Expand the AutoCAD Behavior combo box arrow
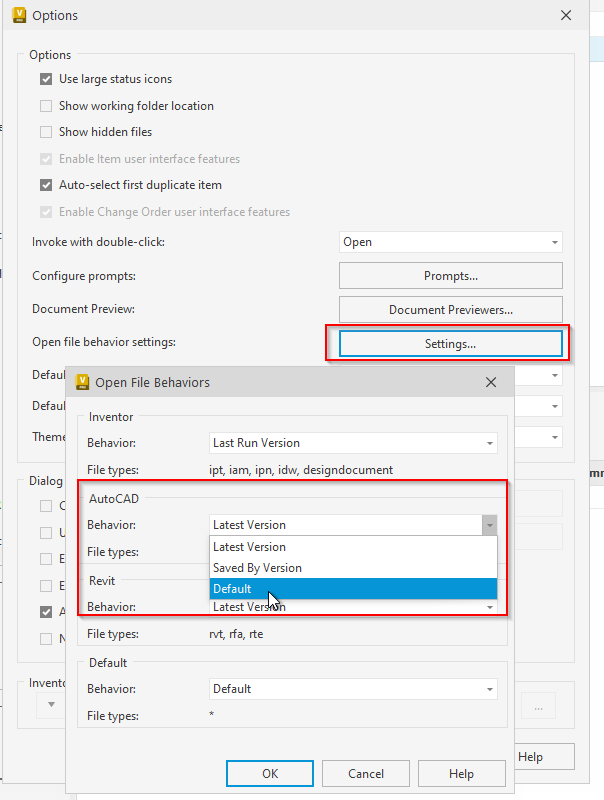 tap(489, 523)
